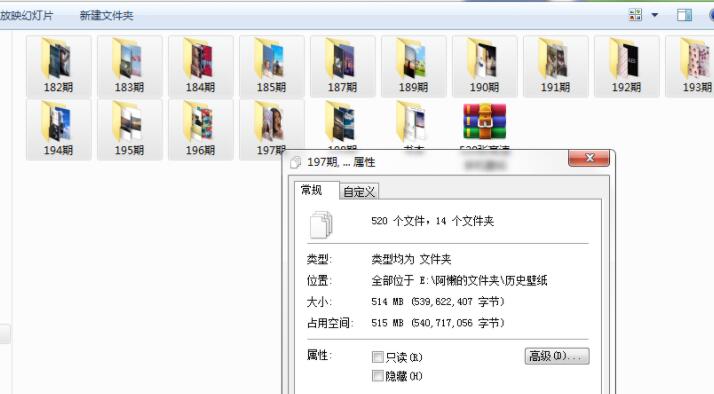714x394 pixels.
Task: Click the text 520 个文件，14 个文件夹
Action: tap(433, 221)
